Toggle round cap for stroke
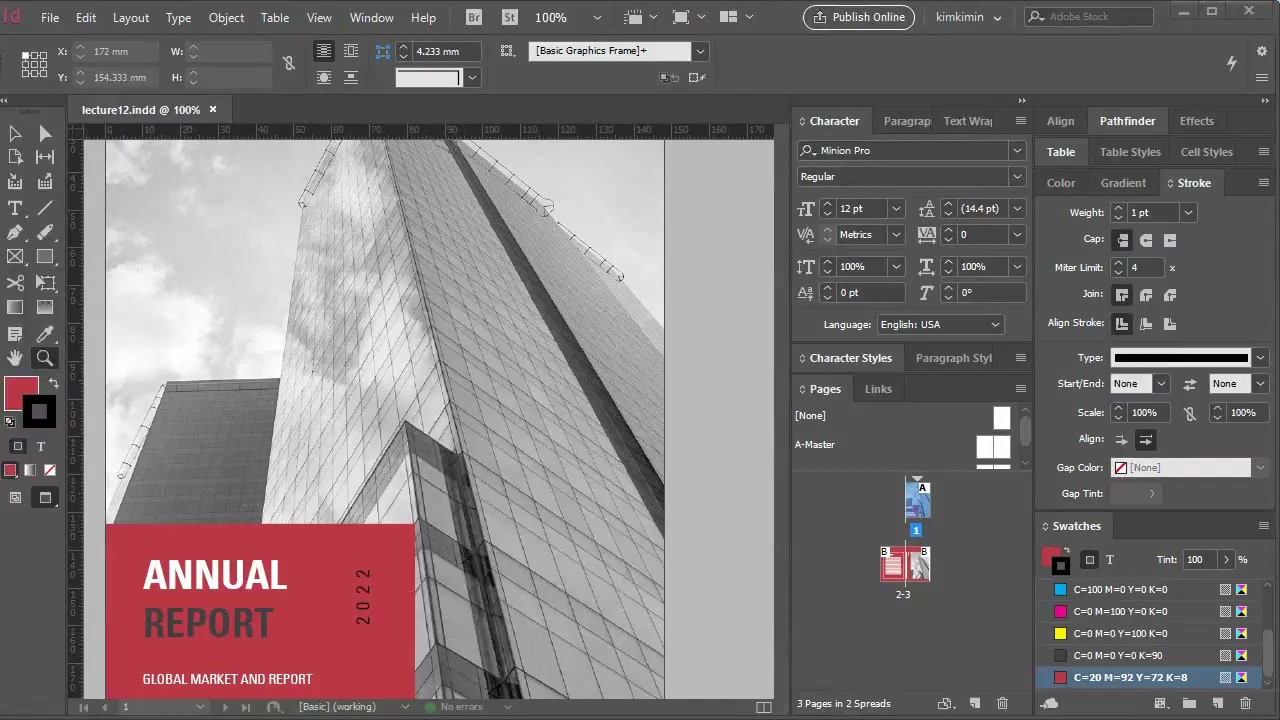Image resolution: width=1280 pixels, height=720 pixels. [1146, 240]
